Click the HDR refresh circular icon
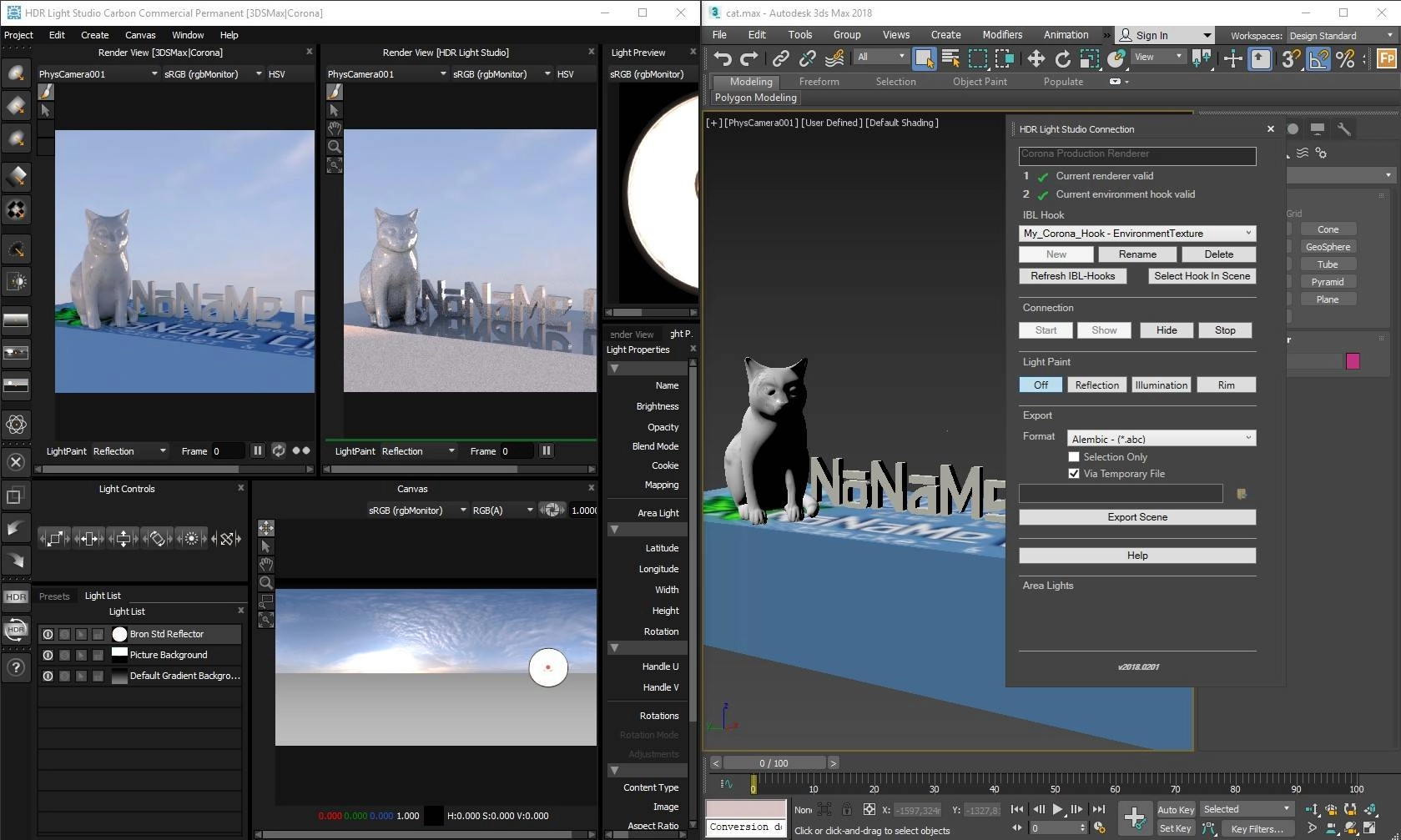The image size is (1401, 840). 16,630
